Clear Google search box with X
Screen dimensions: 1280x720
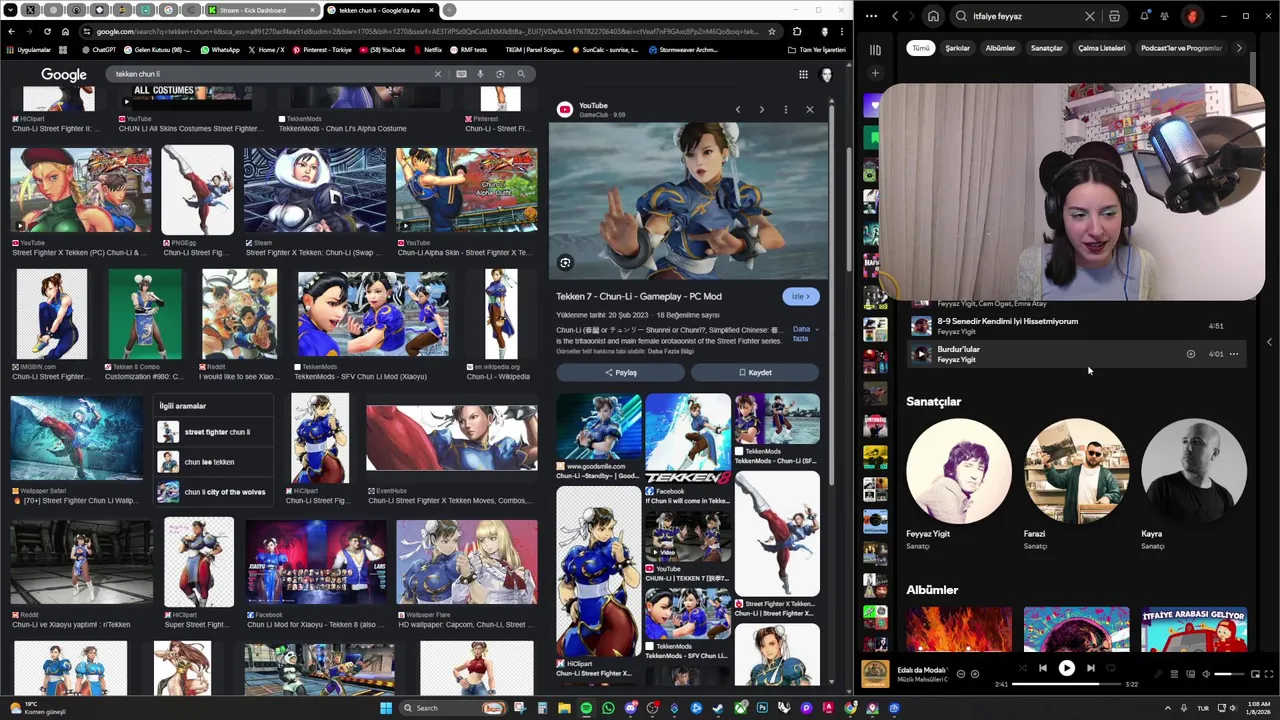[437, 74]
